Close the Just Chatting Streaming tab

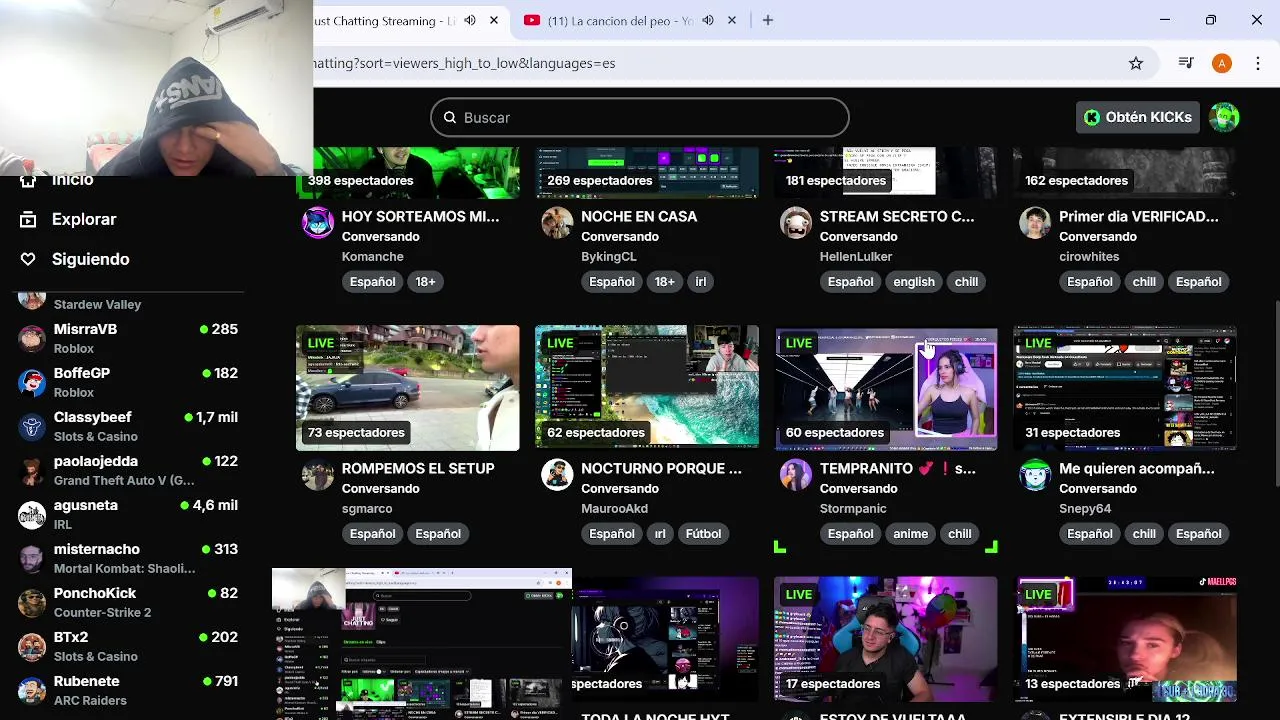tap(494, 20)
